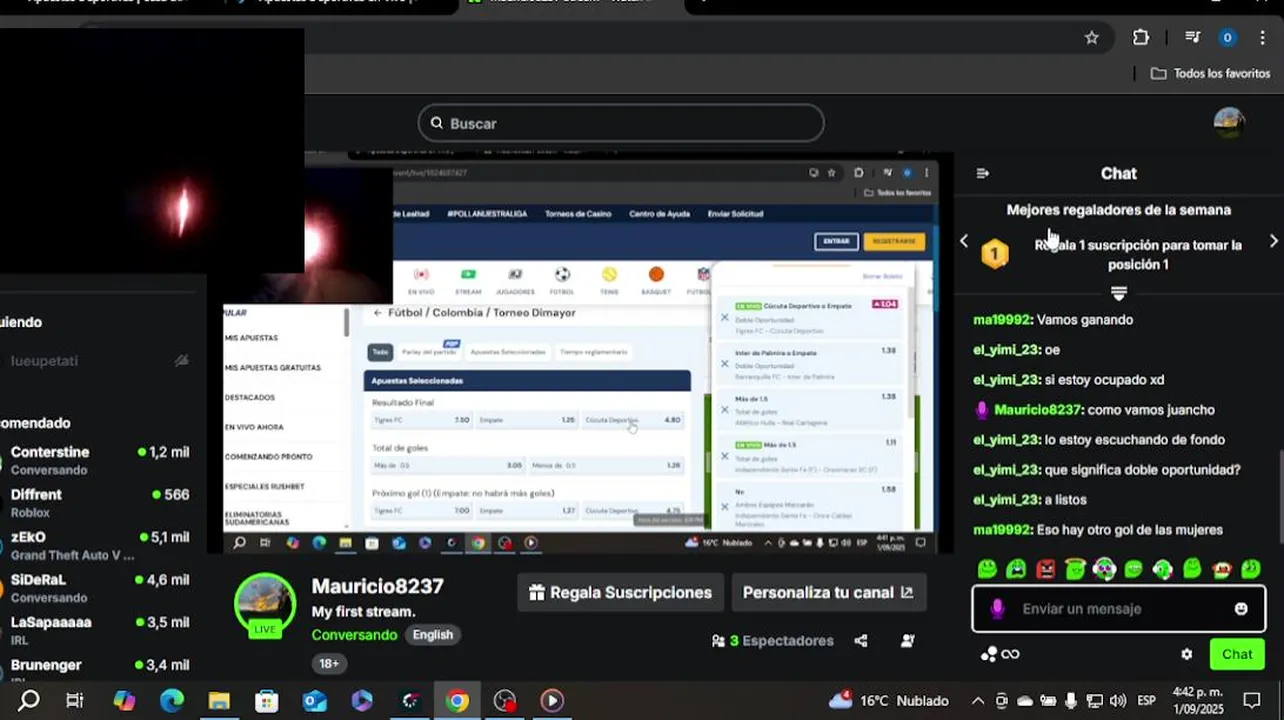Show next top gifter with right arrow
Viewport: 1284px width, 720px height.
(1273, 241)
